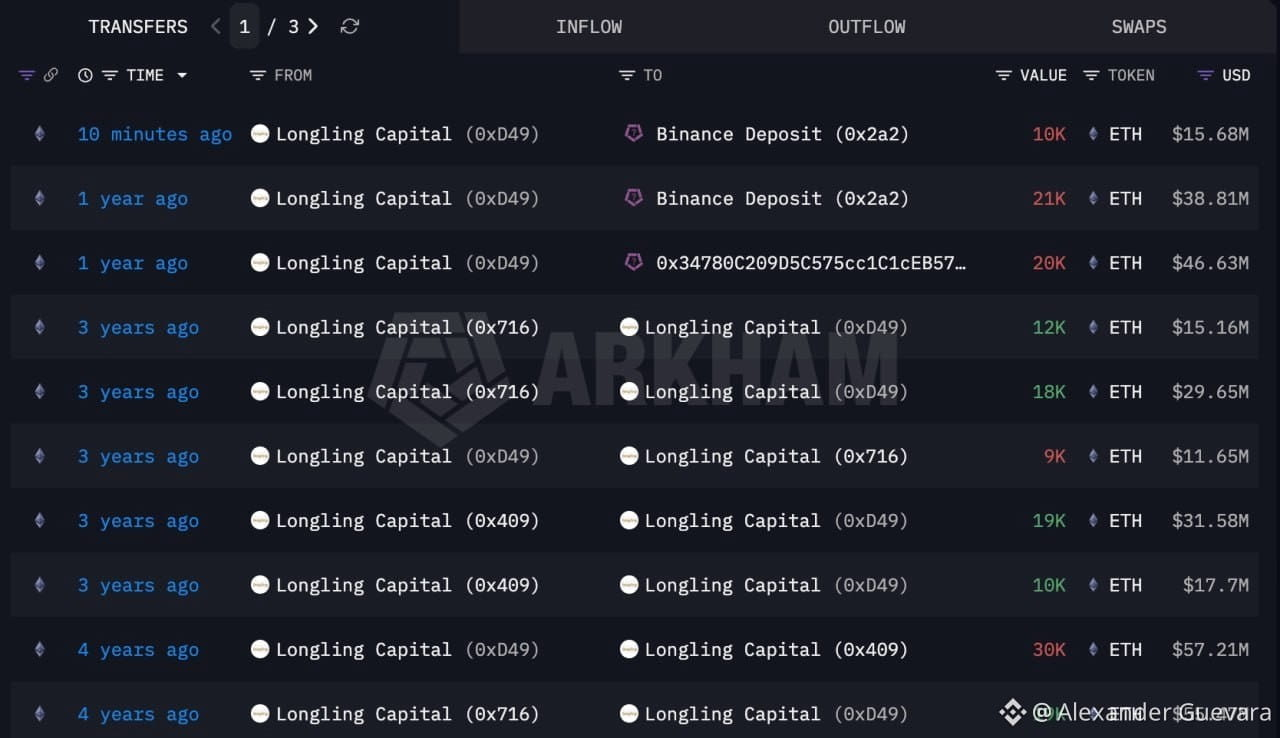This screenshot has width=1280, height=738.
Task: Click the Binance deposit icon on the $38.81M row
Action: [x=633, y=198]
